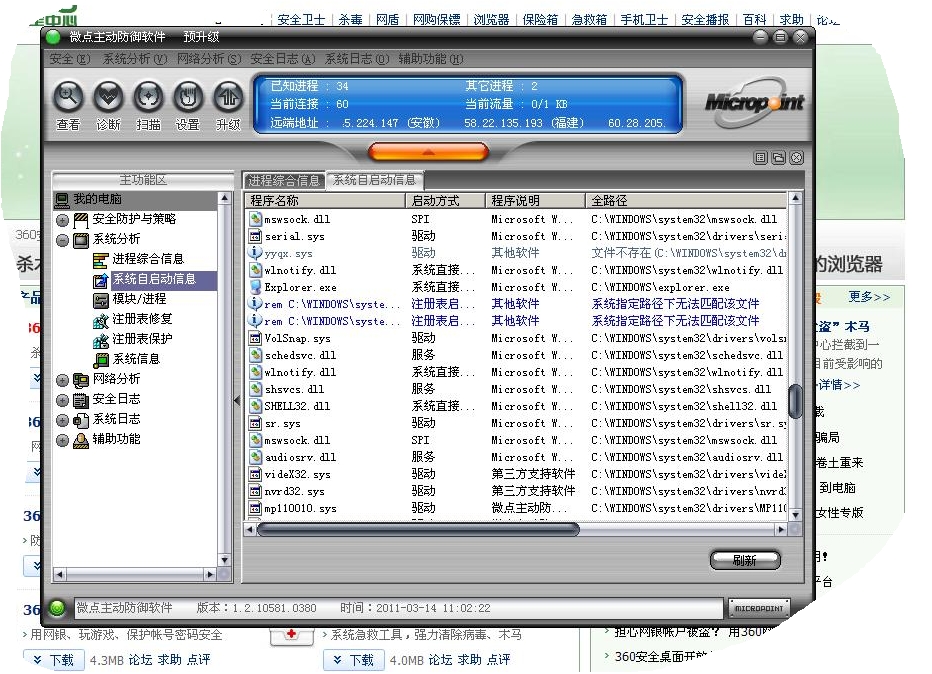The image size is (932, 674).
Task: Click the 网络分析 icon in tree
Action: click(x=81, y=380)
